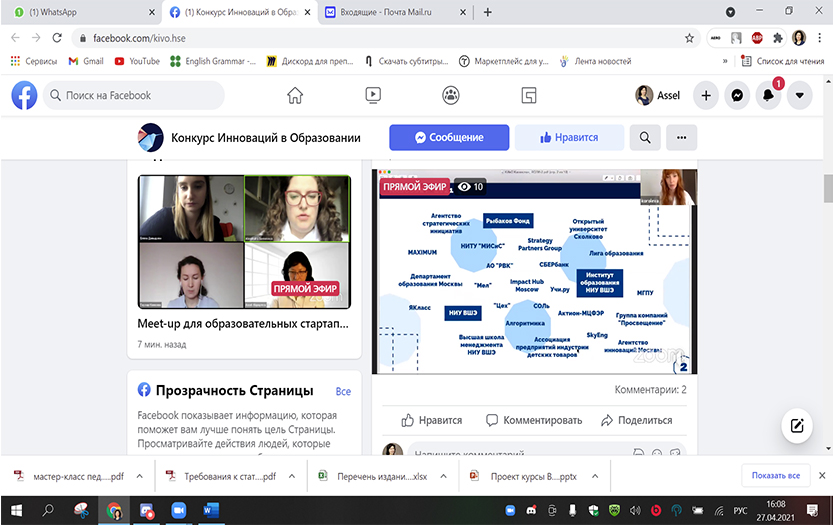Click the Сообщение button

coord(449,137)
